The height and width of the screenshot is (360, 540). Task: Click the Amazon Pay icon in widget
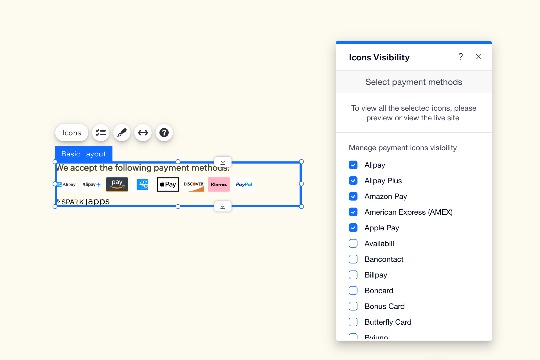point(117,184)
